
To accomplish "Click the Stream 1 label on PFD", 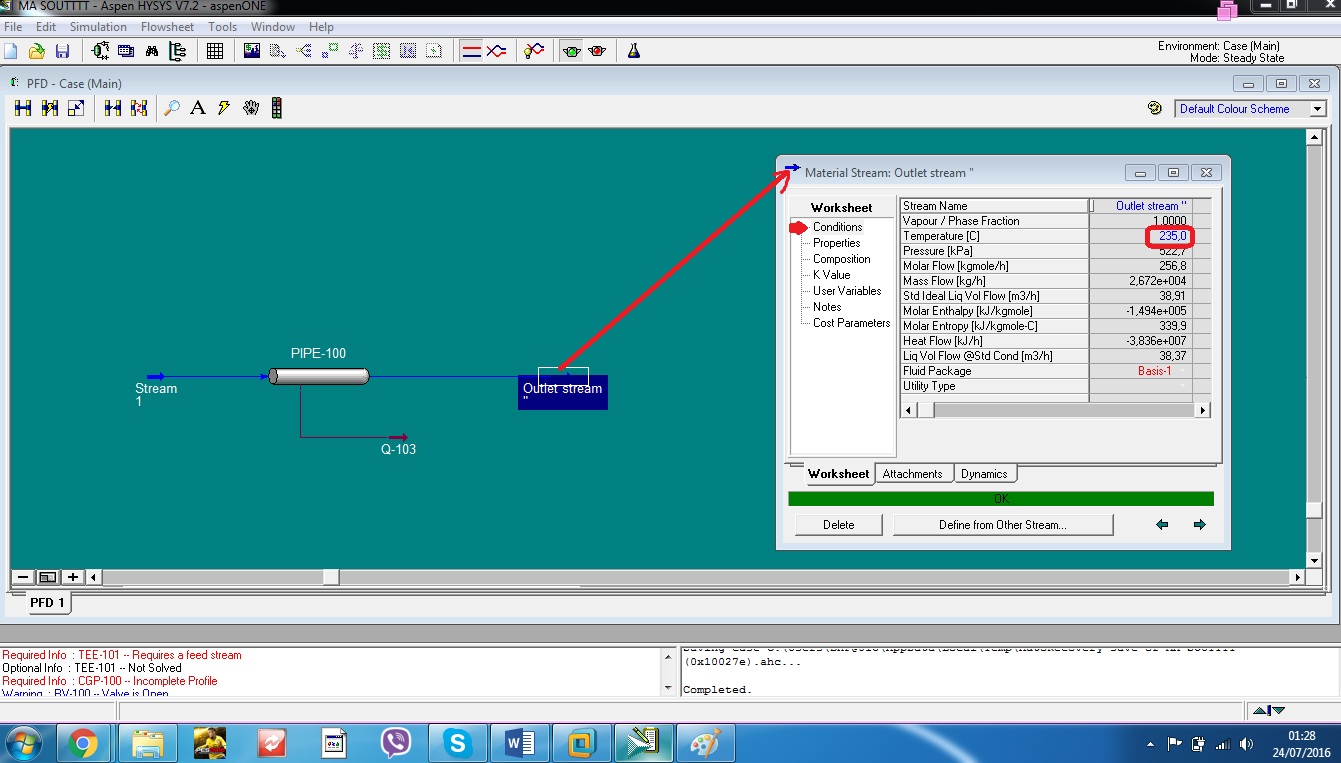I will pyautogui.click(x=156, y=395).
